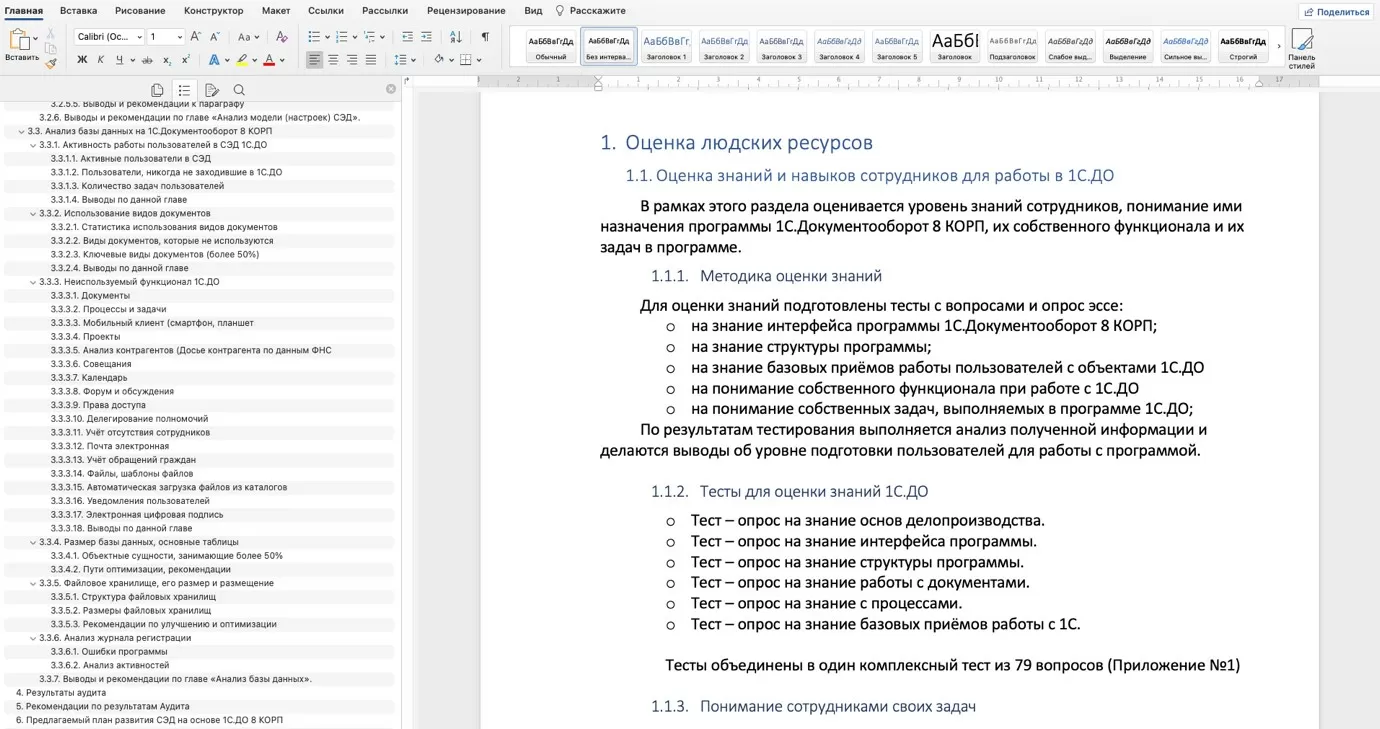Apply subscript formatting
This screenshot has width=1380, height=729.
pyautogui.click(x=167, y=60)
